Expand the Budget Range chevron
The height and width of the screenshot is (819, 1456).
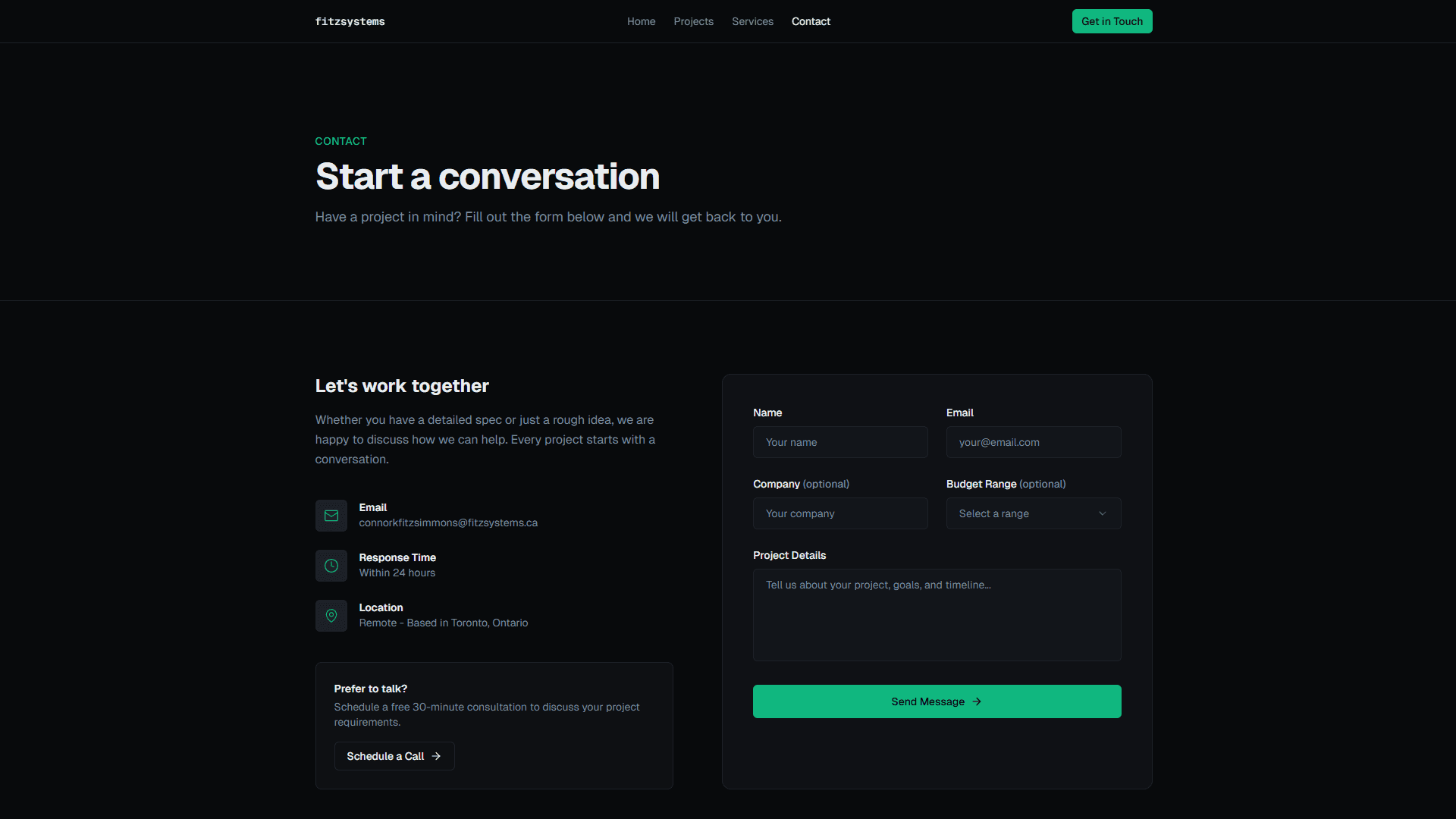1103,513
